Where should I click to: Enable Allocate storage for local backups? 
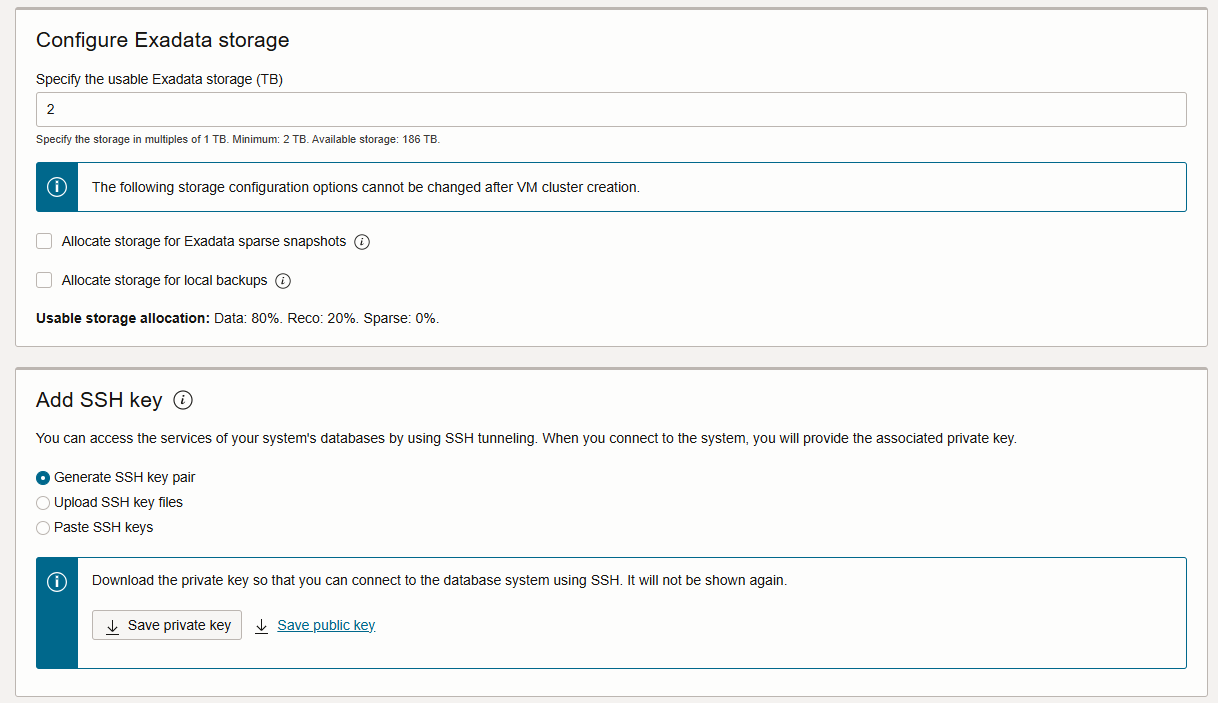[x=44, y=280]
